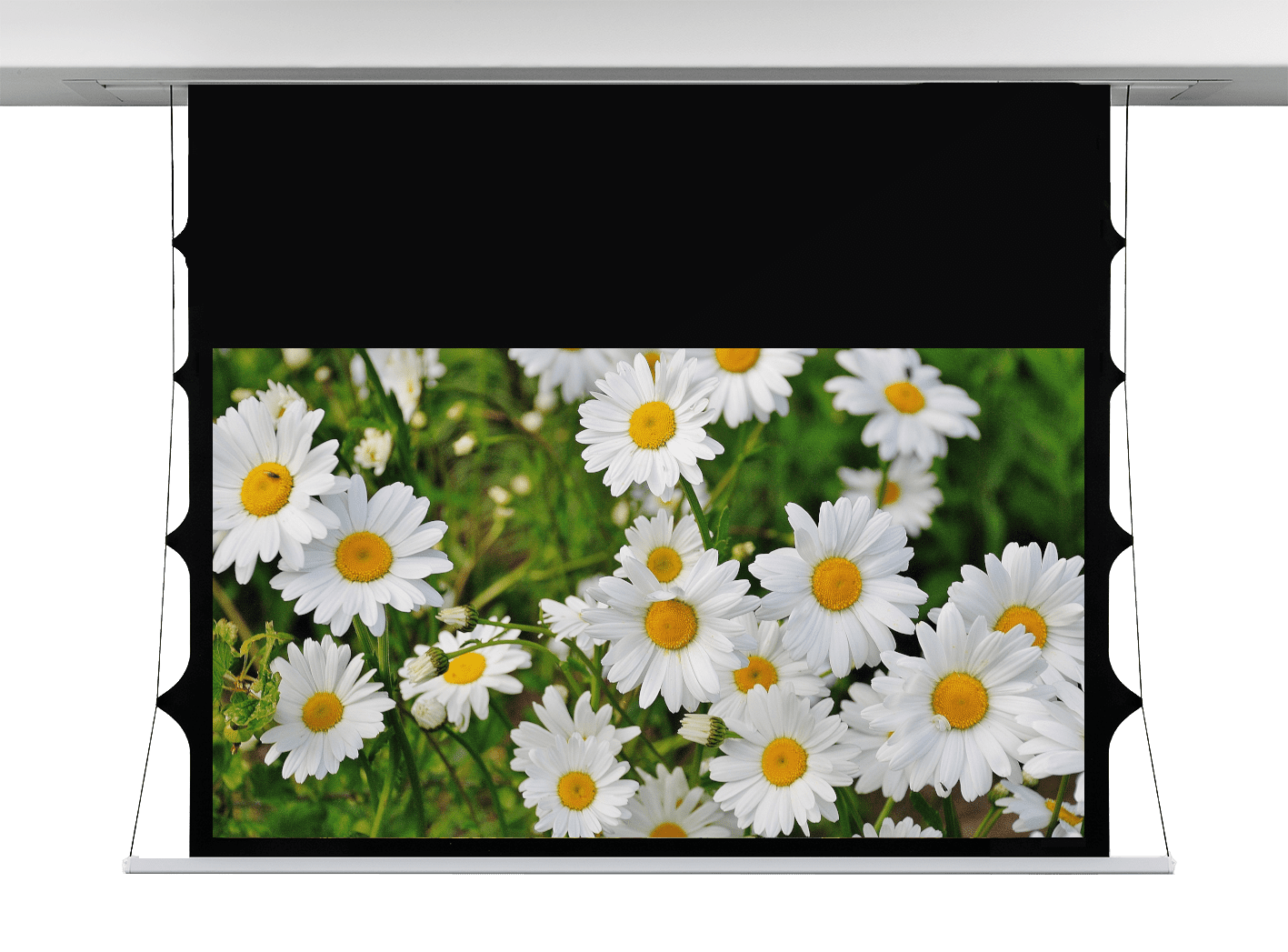Click the top-right daisy's yellow center
Image resolution: width=1288 pixels, height=952 pixels.
click(904, 397)
